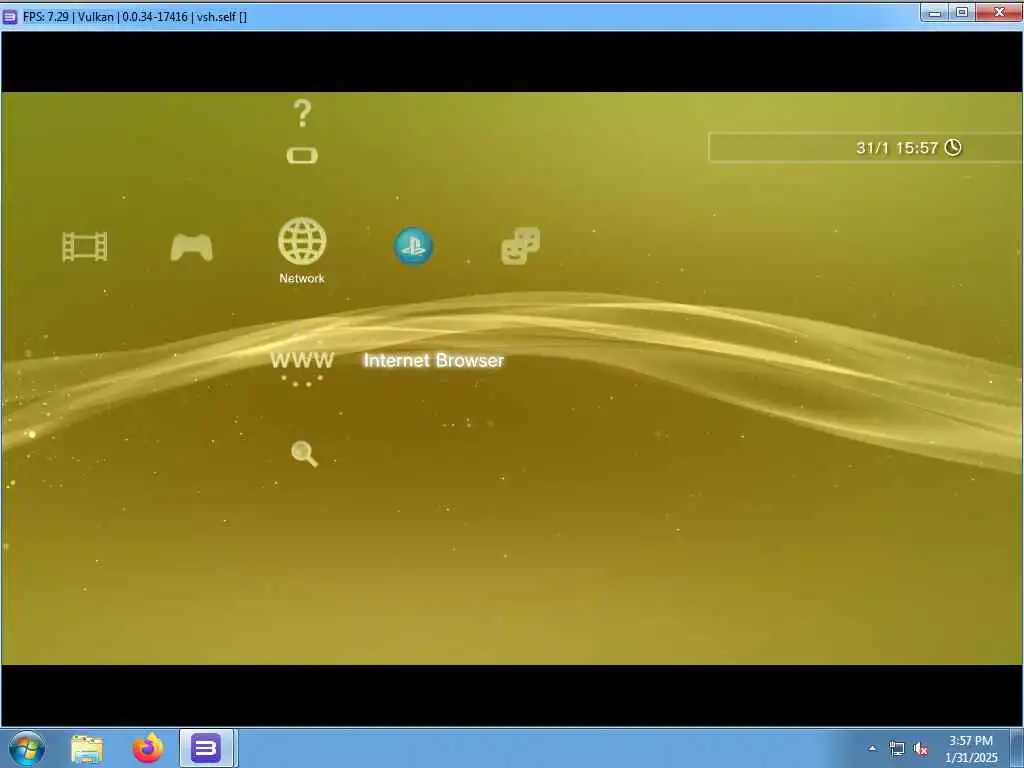
Task: Click the network tray icon
Action: coord(897,748)
